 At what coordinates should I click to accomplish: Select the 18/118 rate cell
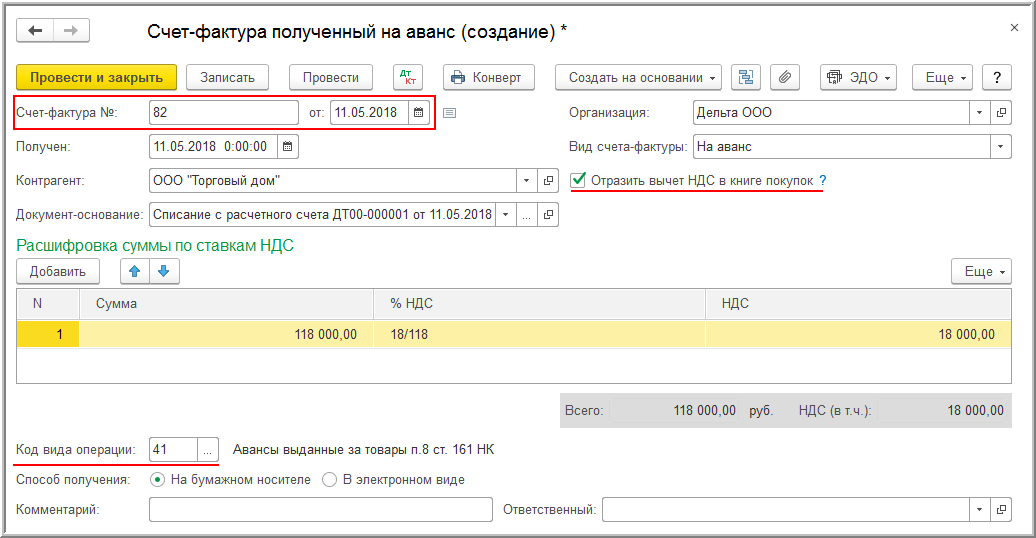[x=539, y=334]
